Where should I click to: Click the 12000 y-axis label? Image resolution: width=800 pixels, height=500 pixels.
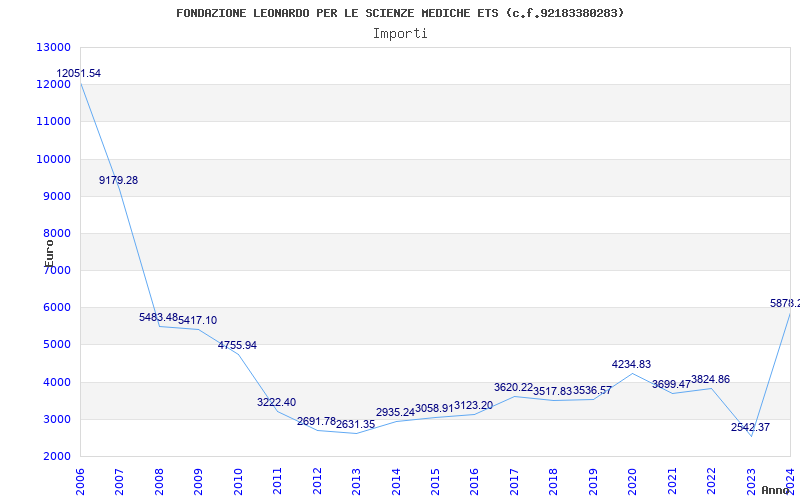click(53, 85)
